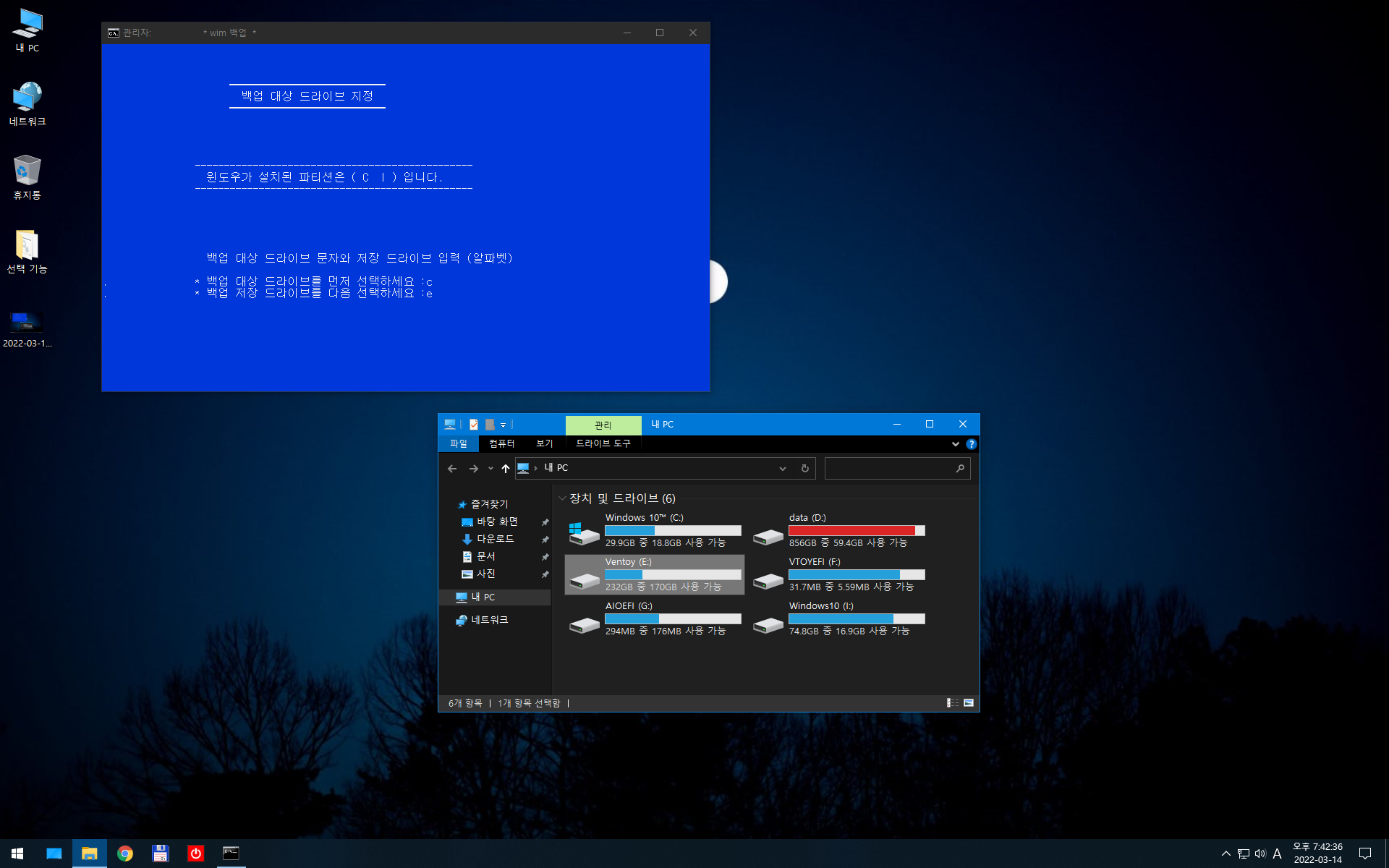Select the 2022-03-1... image file on desktop
Viewport: 1389px width, 868px height.
pyautogui.click(x=27, y=329)
